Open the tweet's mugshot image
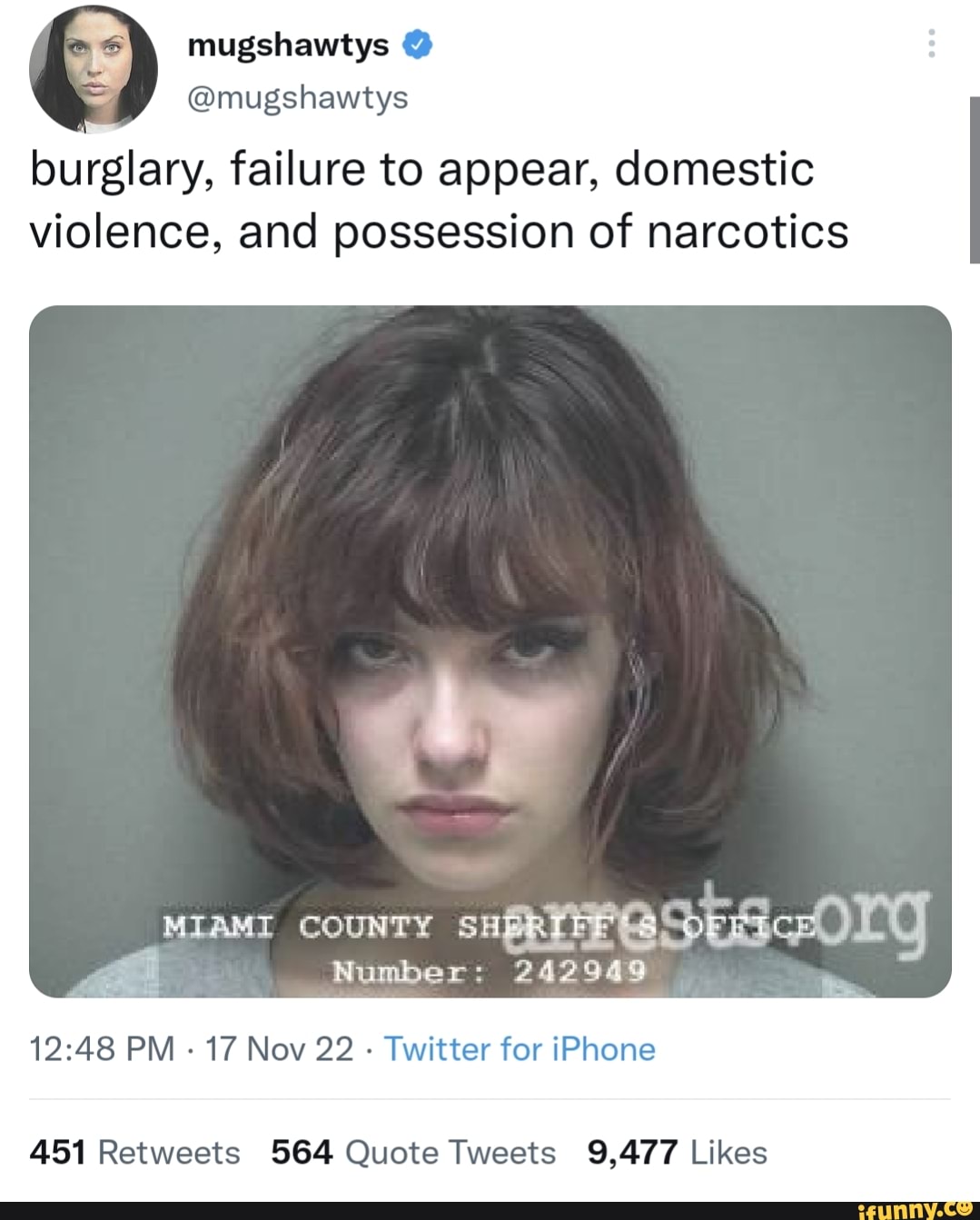Image resolution: width=980 pixels, height=1220 pixels. coord(490,651)
